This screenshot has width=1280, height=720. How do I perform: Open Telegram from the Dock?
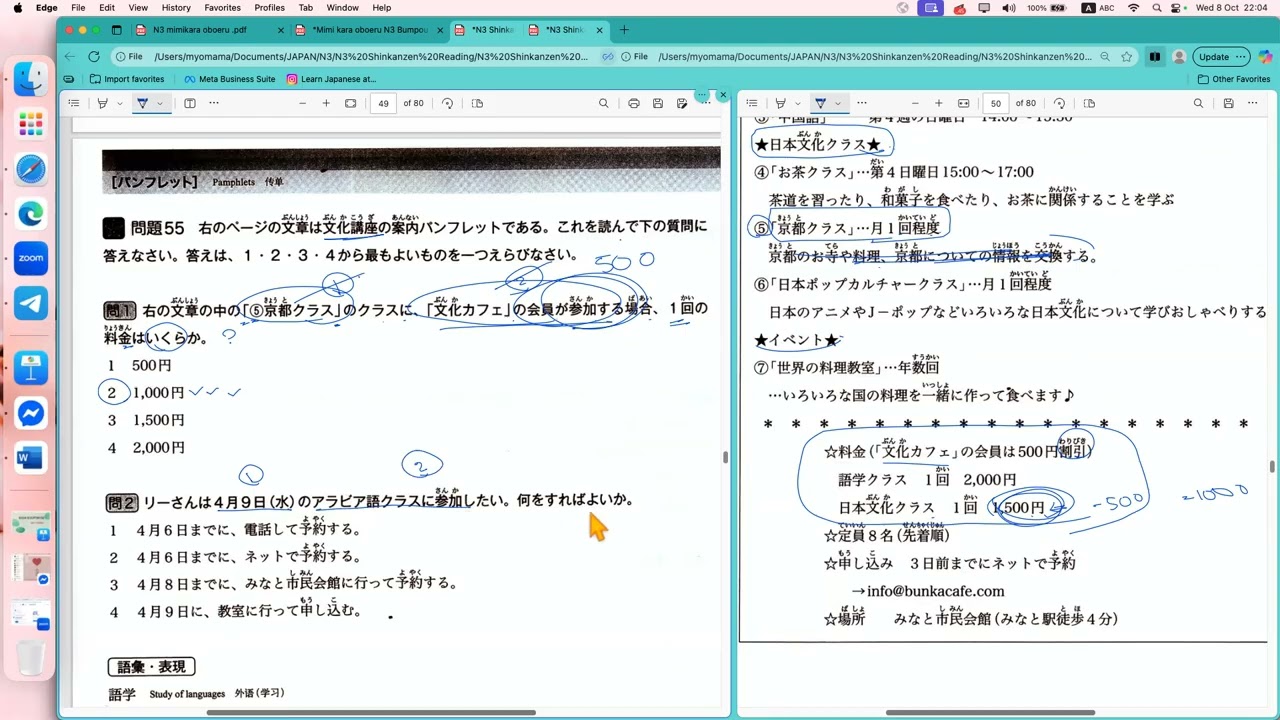pos(30,303)
